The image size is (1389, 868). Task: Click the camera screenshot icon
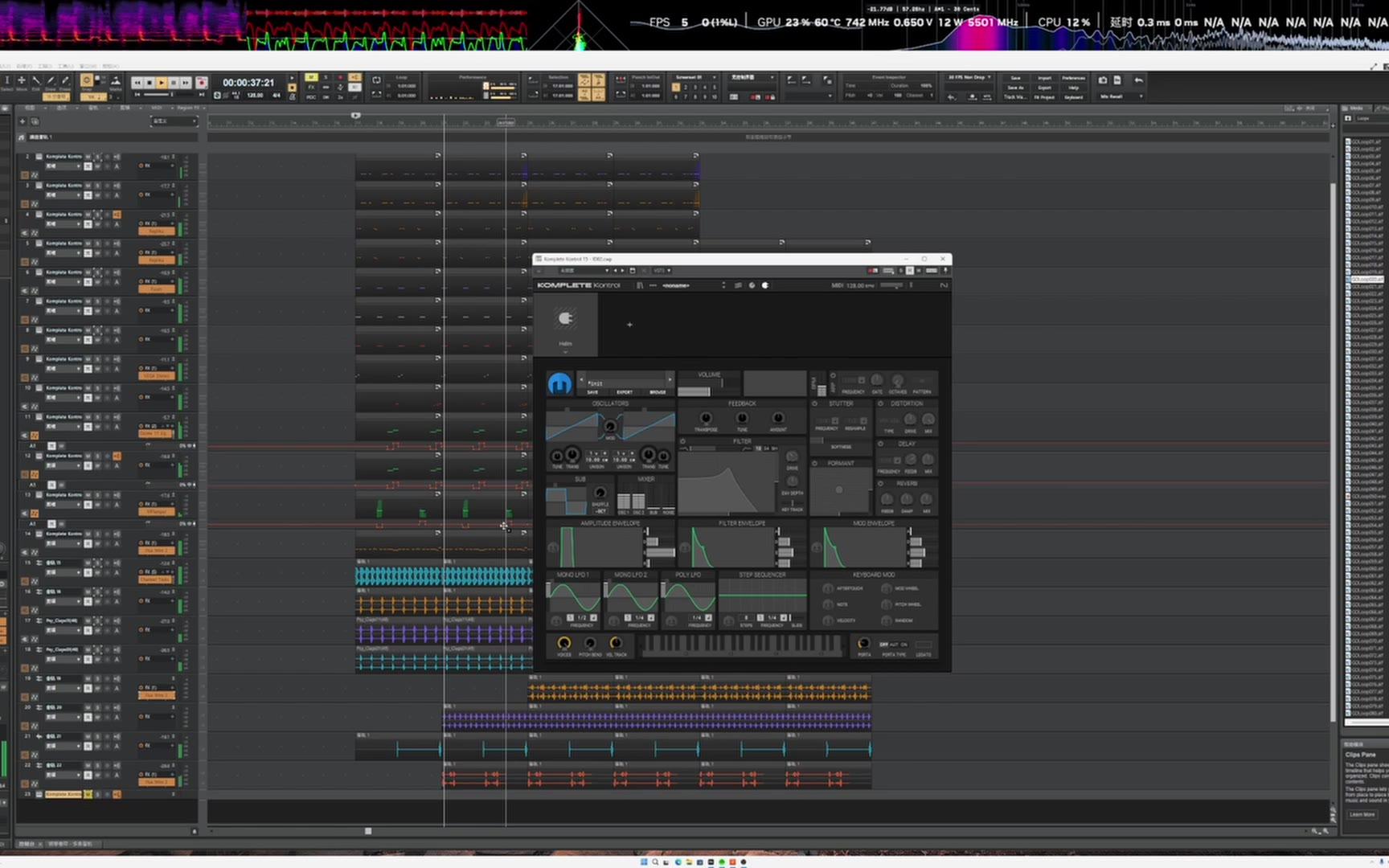coord(1102,80)
